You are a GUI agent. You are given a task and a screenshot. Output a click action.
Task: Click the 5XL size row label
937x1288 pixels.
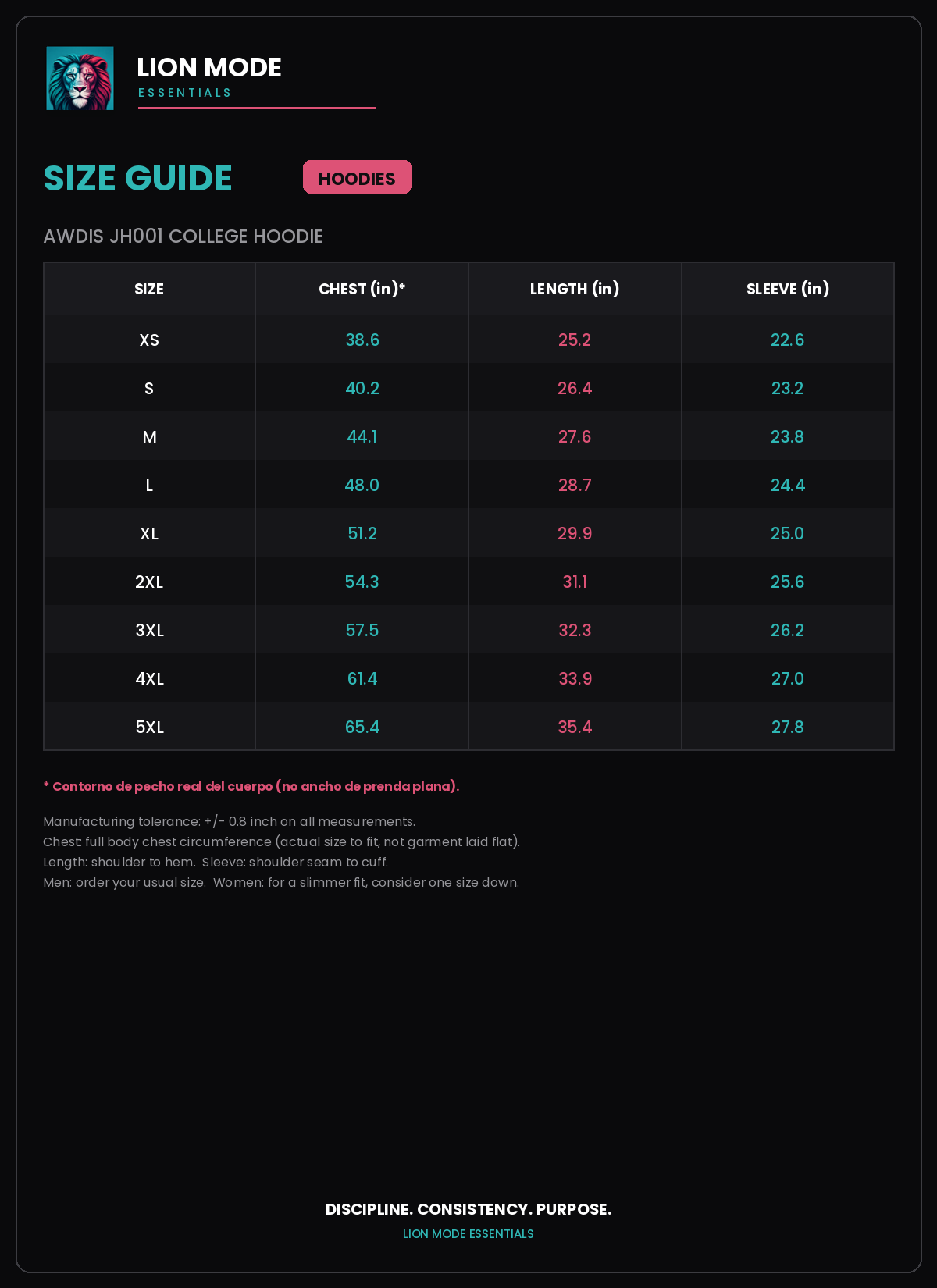pos(149,728)
